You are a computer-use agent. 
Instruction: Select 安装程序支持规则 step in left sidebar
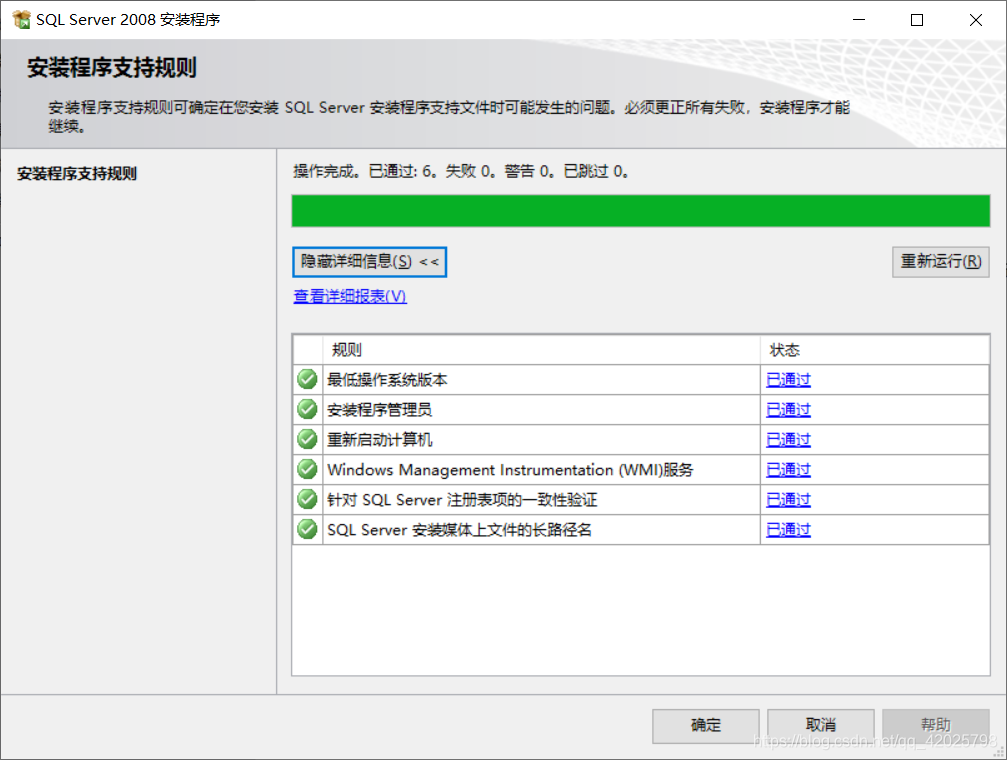coord(77,173)
